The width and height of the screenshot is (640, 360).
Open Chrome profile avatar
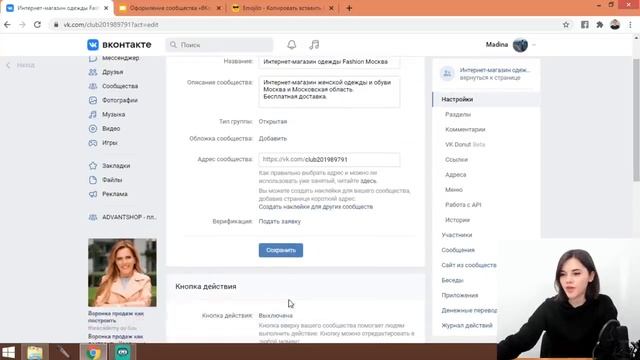click(615, 24)
